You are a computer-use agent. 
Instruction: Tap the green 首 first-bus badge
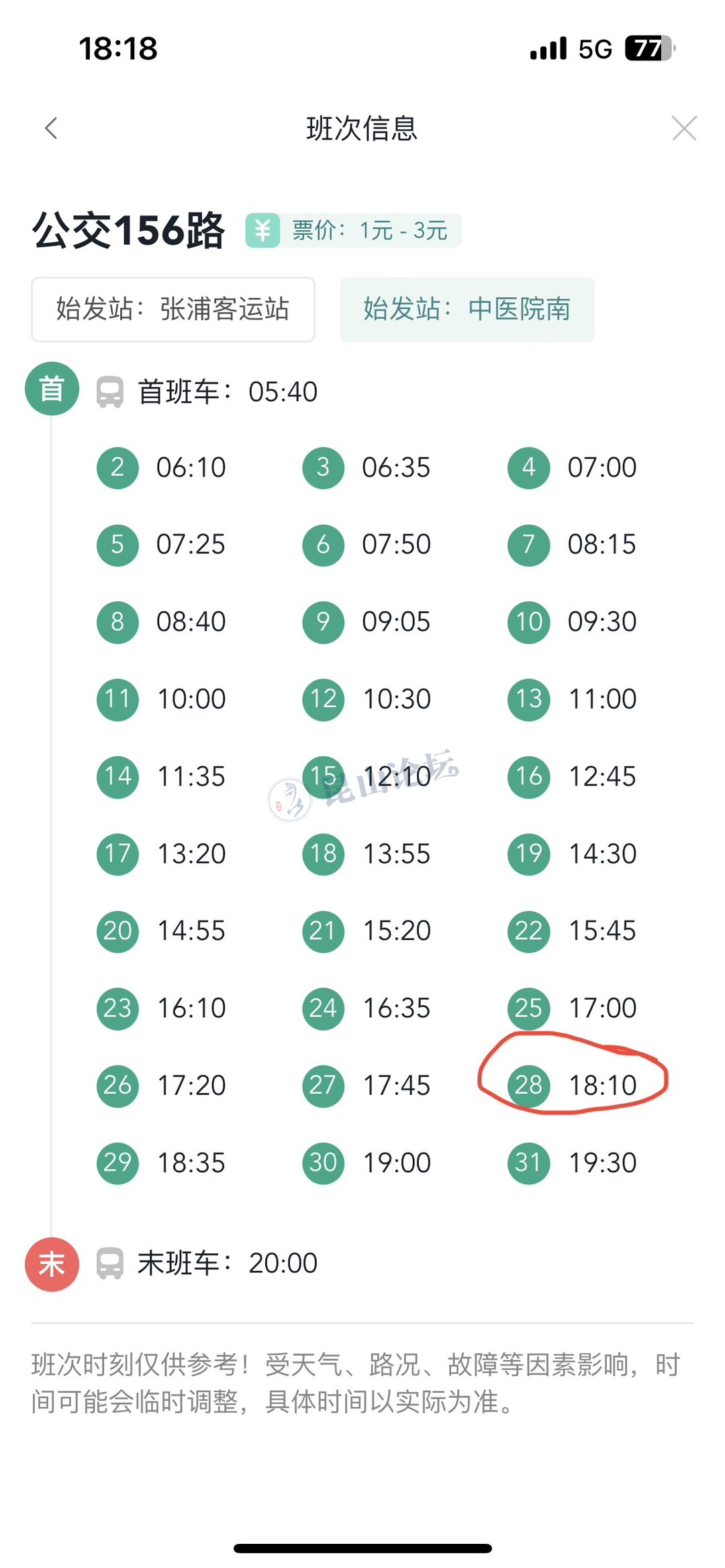pos(52,388)
